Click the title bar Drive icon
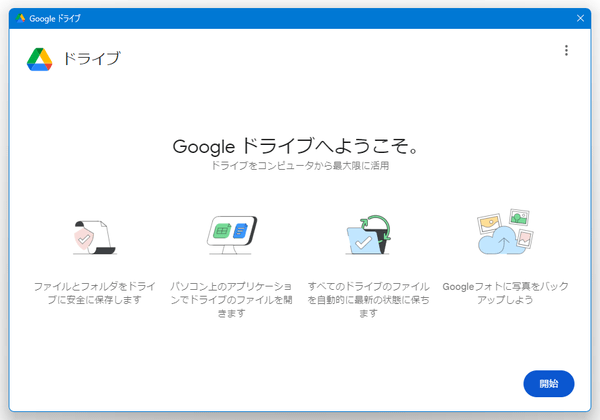600x420 pixels. pos(21,18)
